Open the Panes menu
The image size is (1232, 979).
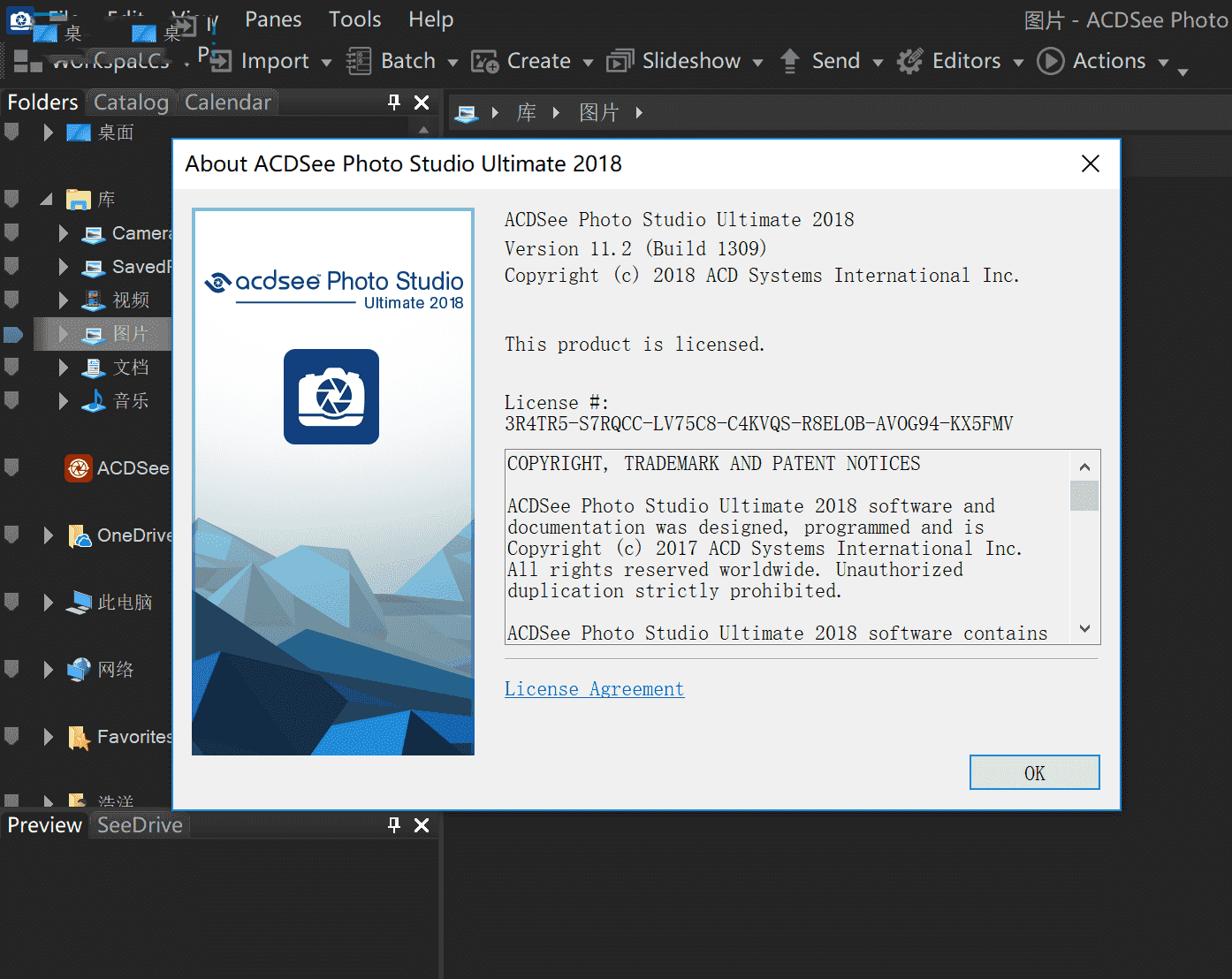[x=273, y=19]
